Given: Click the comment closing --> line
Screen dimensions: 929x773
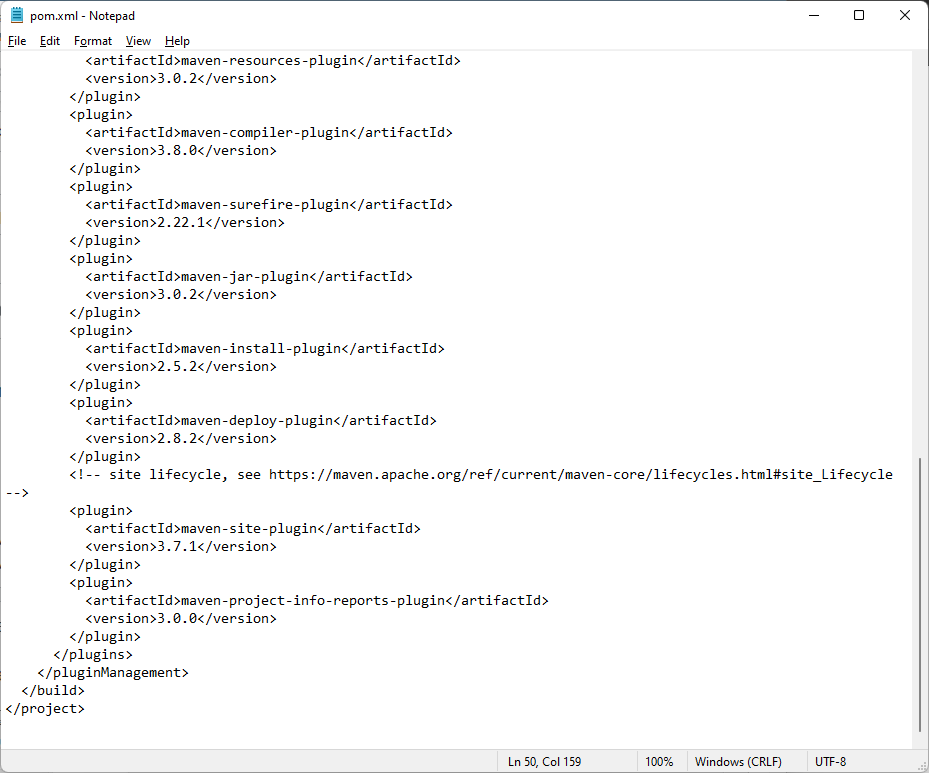Looking at the screenshot, I should (17, 493).
